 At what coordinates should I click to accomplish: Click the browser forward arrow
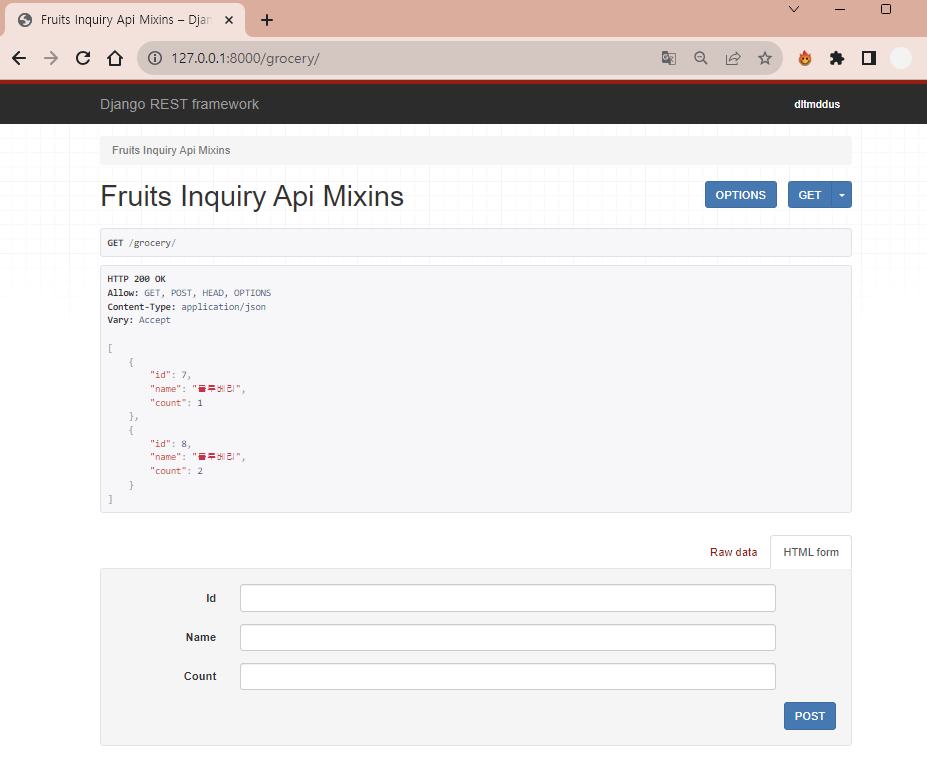click(x=51, y=58)
